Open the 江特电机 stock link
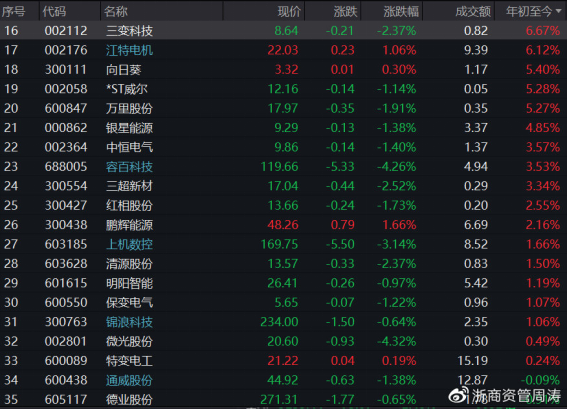The width and height of the screenshot is (567, 409). 129,50
